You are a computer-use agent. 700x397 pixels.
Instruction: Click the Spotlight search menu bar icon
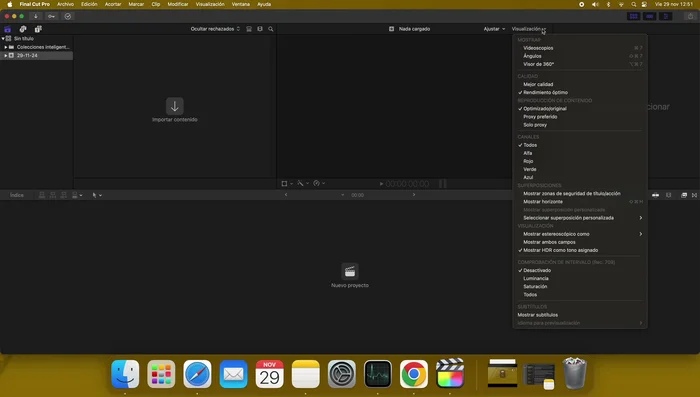(633, 4)
